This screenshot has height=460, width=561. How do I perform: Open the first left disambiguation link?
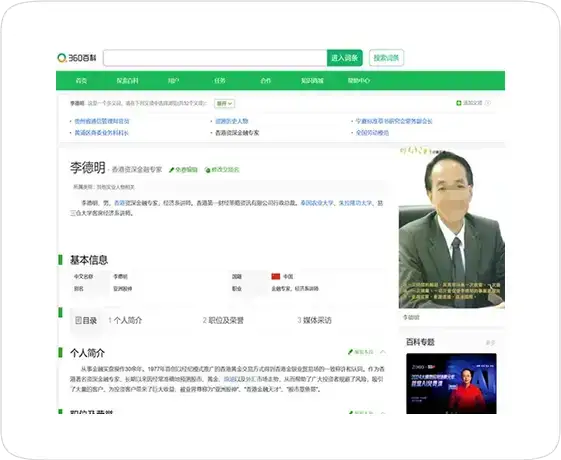tap(102, 121)
